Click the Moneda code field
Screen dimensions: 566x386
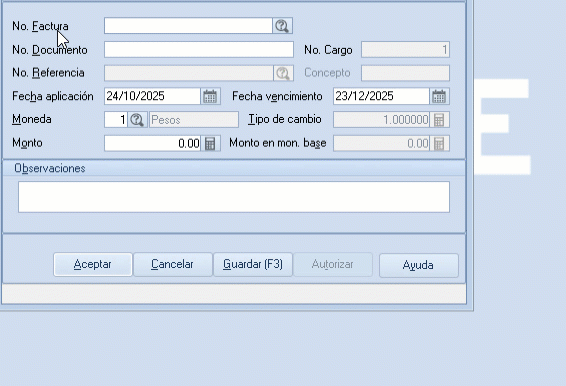pyautogui.click(x=116, y=120)
